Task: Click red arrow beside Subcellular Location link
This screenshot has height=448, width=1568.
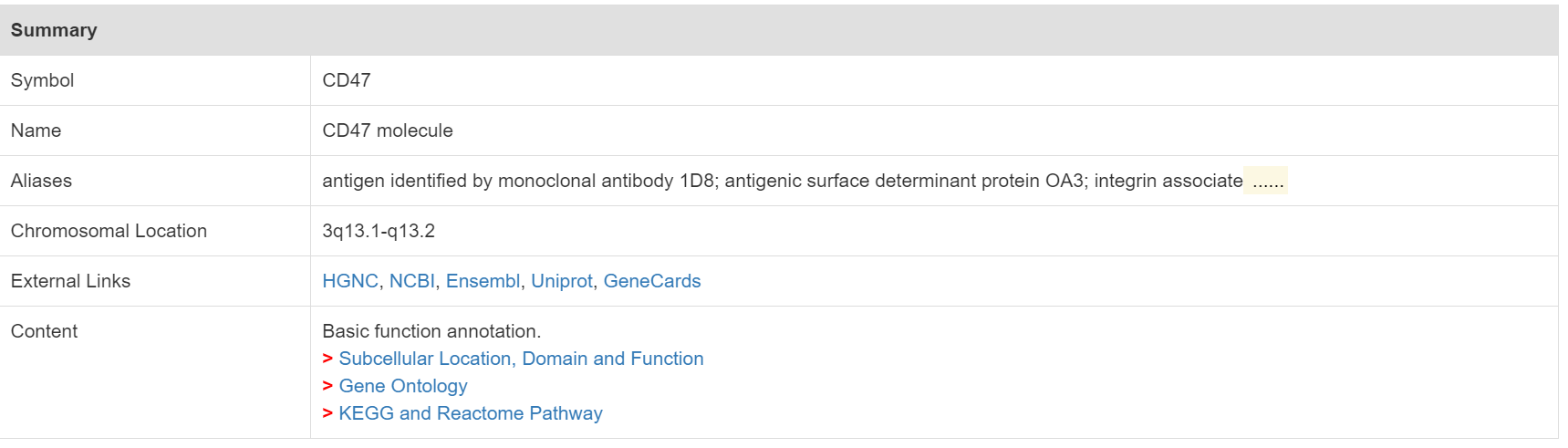Action: pyautogui.click(x=327, y=359)
